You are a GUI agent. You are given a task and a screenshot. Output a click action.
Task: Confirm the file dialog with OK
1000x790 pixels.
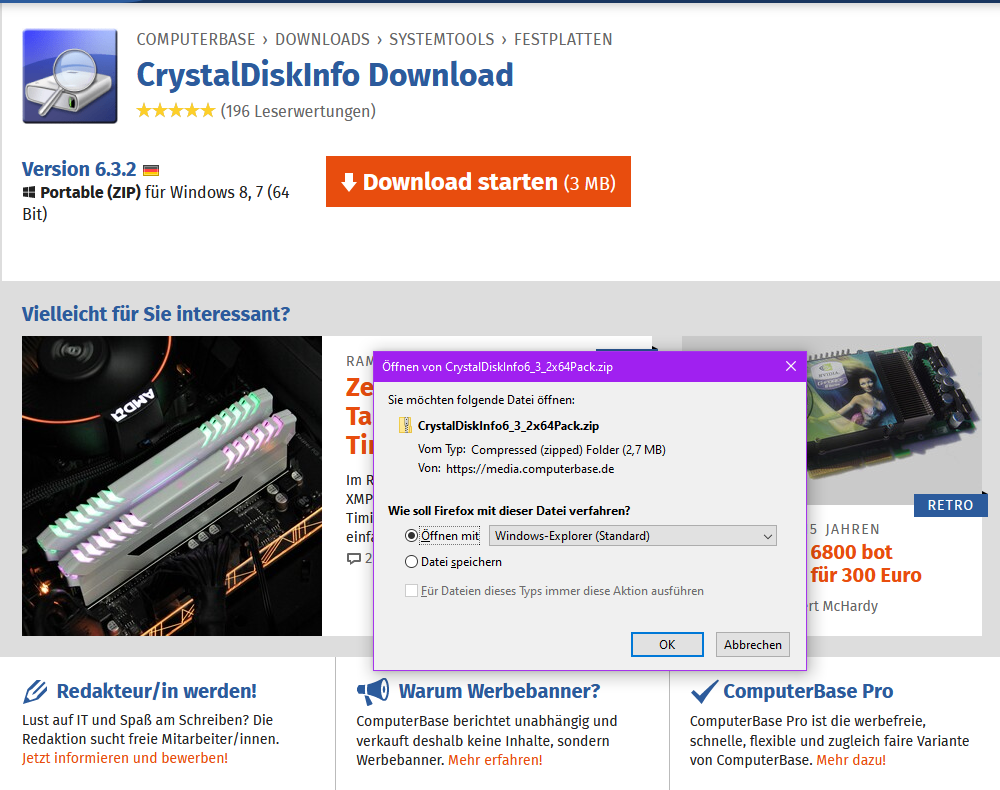(x=667, y=645)
